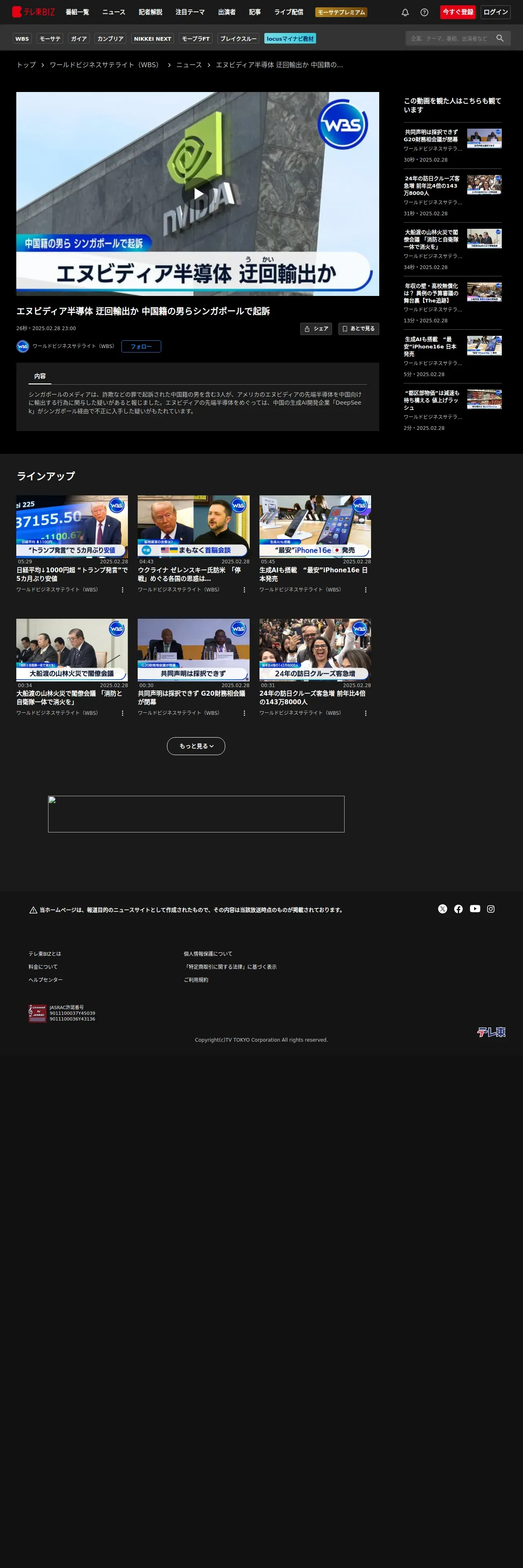Viewport: 523px width, 1568px height.
Task: Go to トップ breadcrumb link
Action: coord(26,65)
